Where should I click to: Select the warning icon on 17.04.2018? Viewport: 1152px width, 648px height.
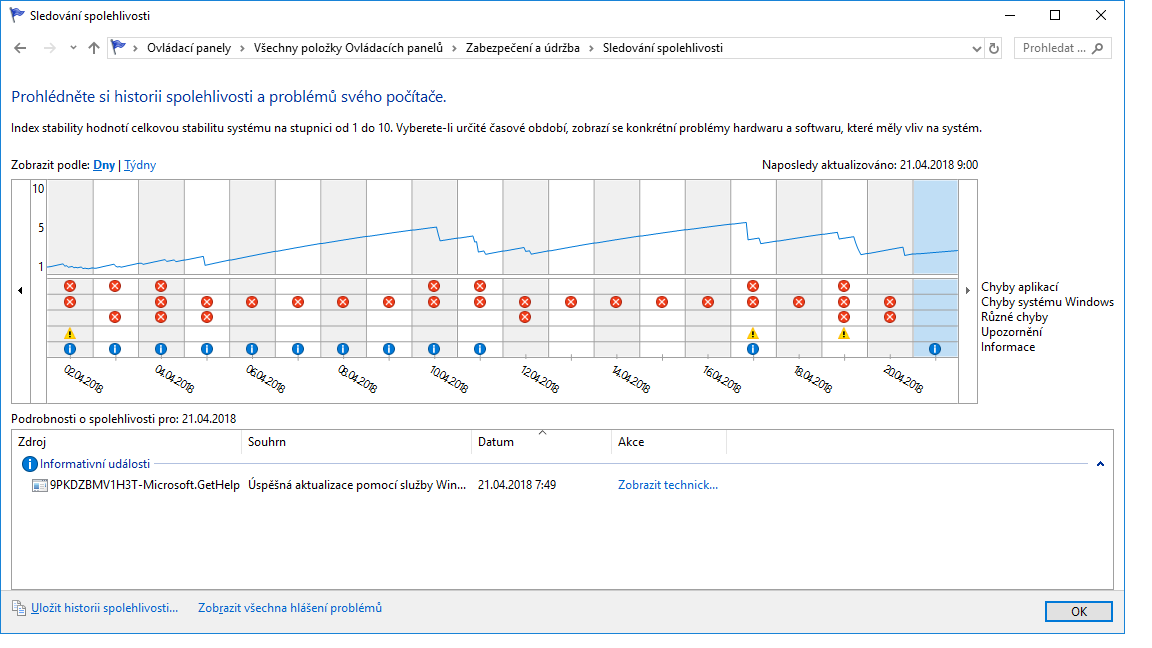(753, 333)
